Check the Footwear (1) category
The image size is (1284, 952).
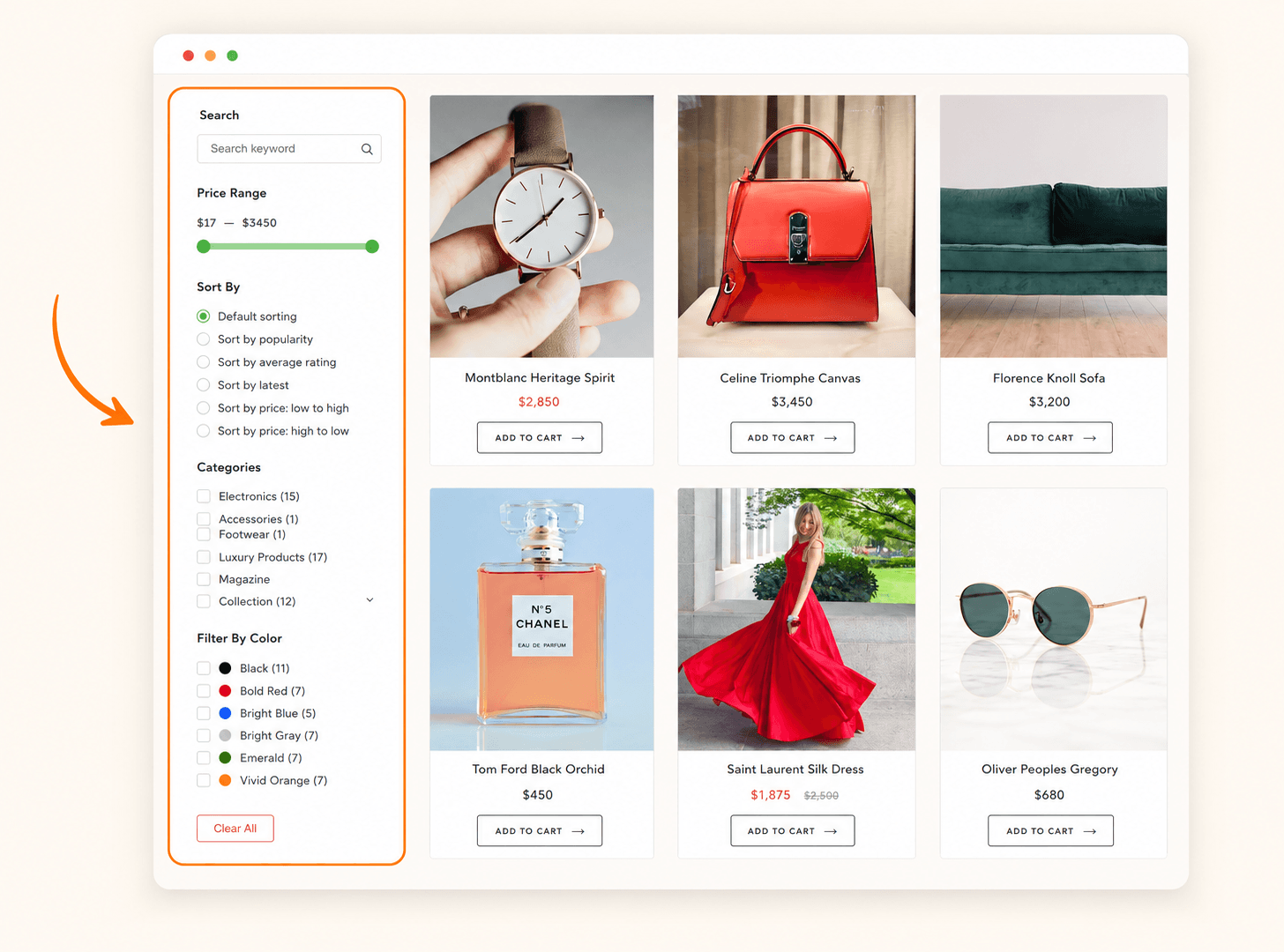click(204, 534)
